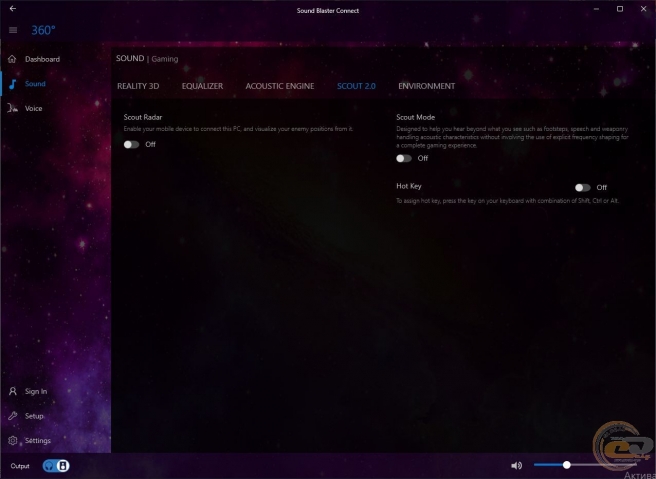Open Settings from the sidebar
The height and width of the screenshot is (479, 656).
point(38,441)
